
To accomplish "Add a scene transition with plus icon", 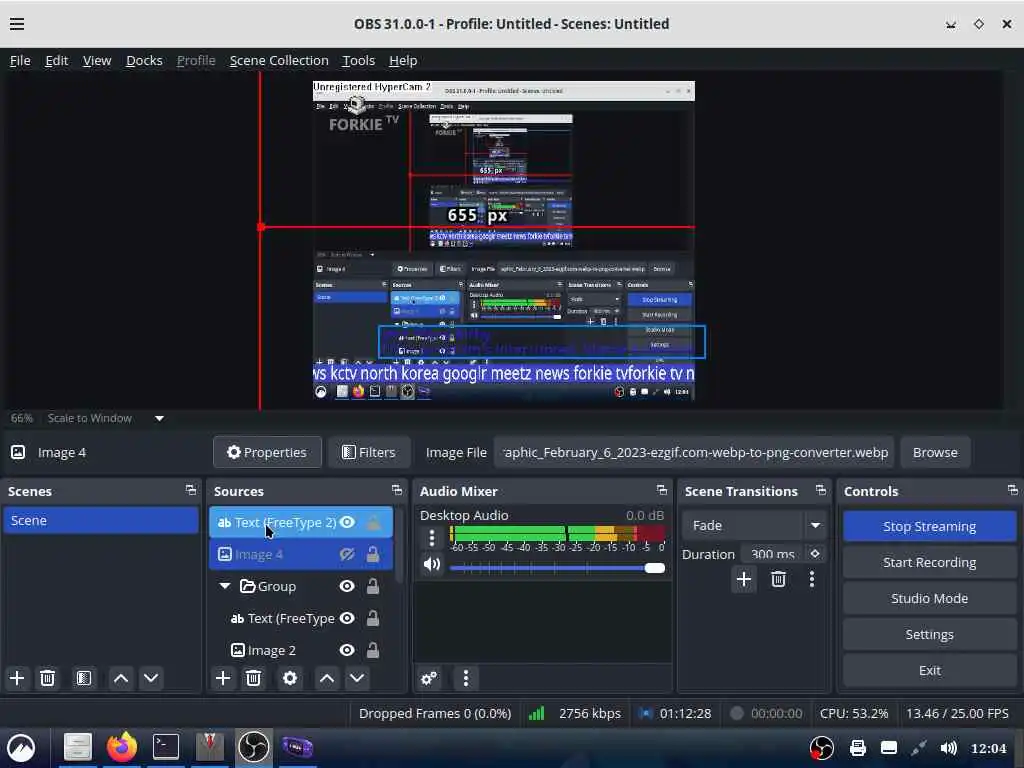I will tap(743, 579).
